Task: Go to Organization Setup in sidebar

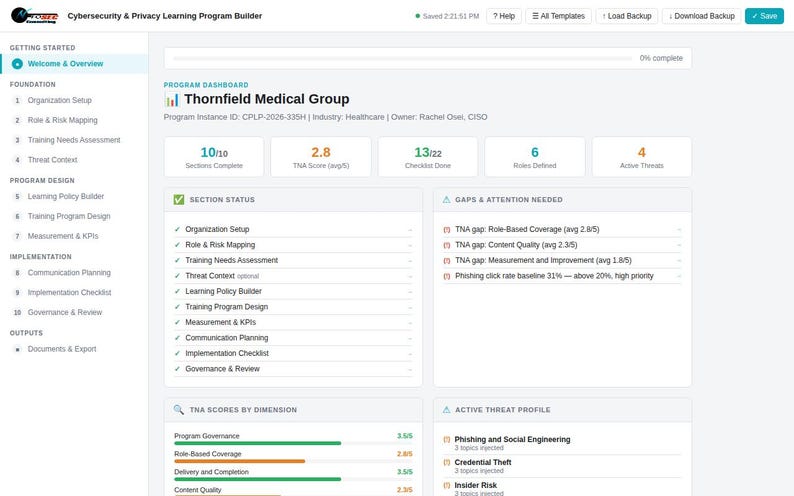Action: (74, 100)
